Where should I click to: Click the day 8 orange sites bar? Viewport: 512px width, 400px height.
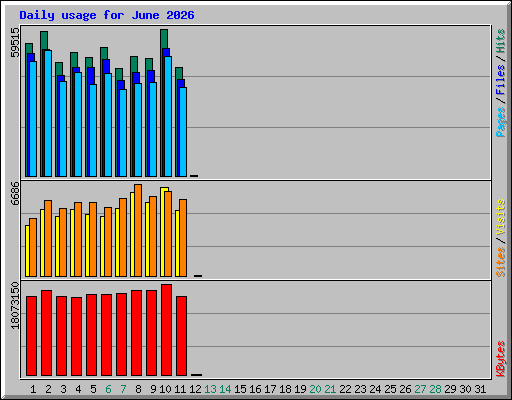click(x=138, y=230)
